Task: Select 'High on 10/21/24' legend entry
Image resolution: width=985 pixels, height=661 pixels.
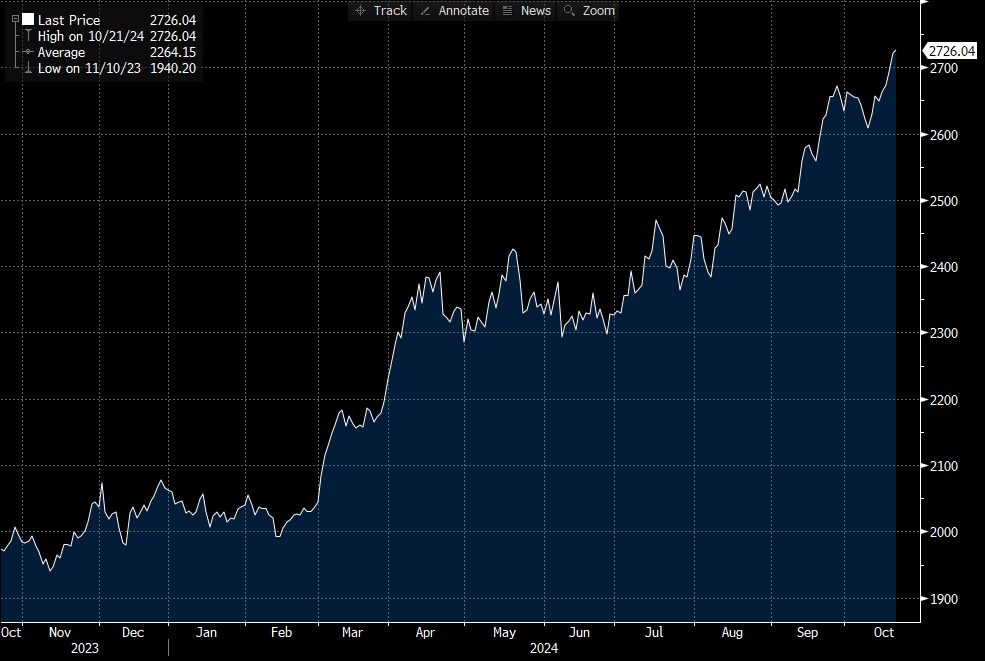Action: coord(90,36)
